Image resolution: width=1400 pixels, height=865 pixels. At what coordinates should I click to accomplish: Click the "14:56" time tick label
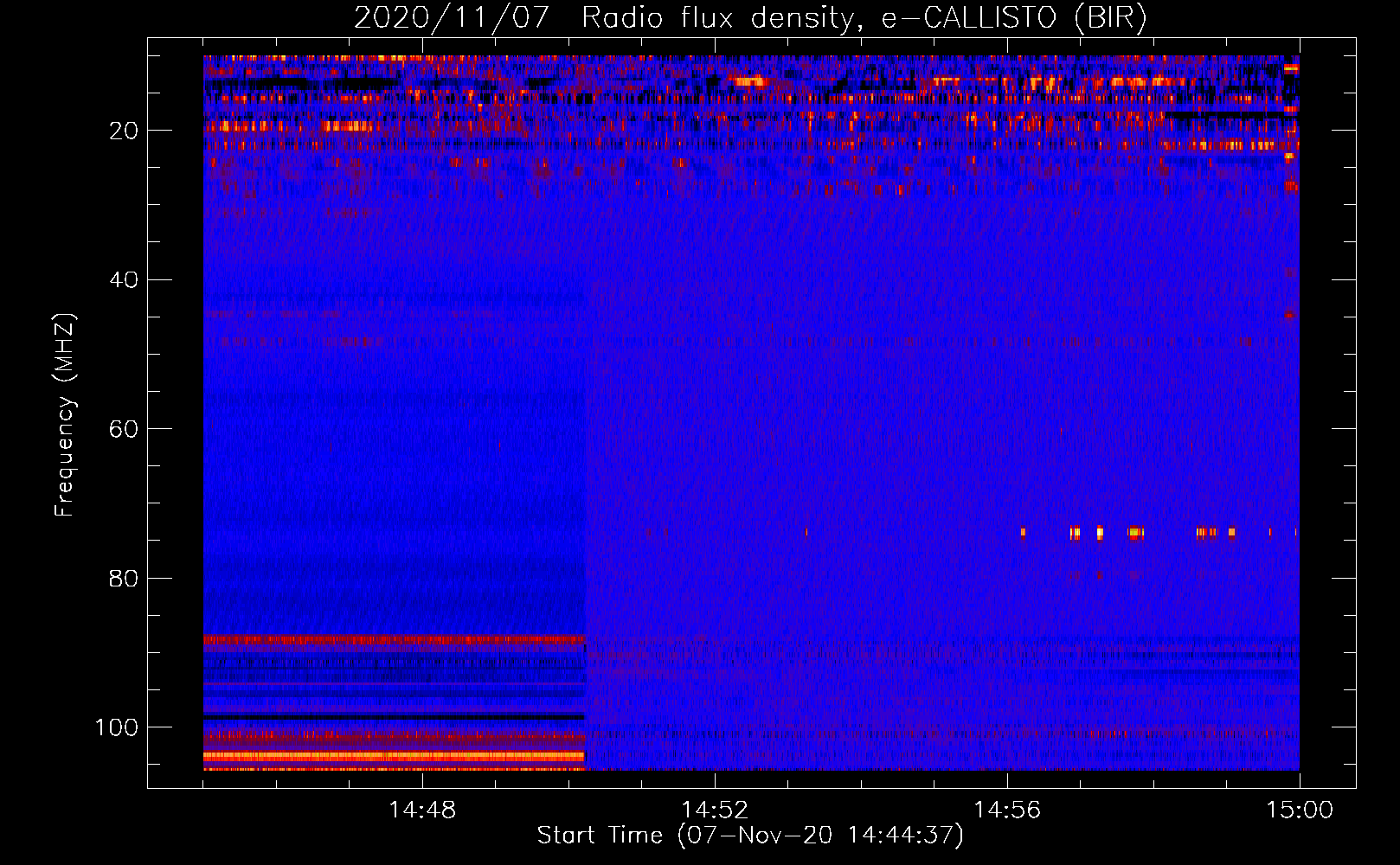tap(1007, 811)
